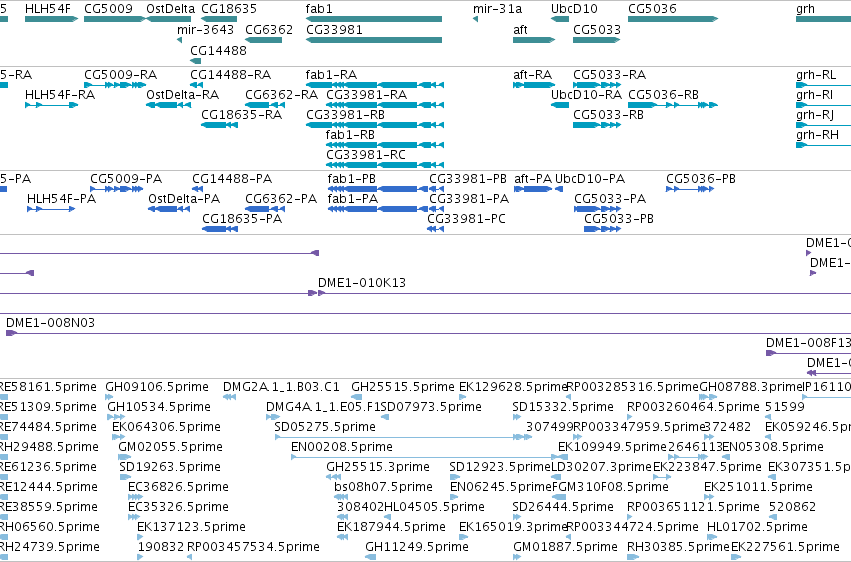This screenshot has width=851, height=562.
Task: Select transcript CG33981-RA
Action: 366,94
